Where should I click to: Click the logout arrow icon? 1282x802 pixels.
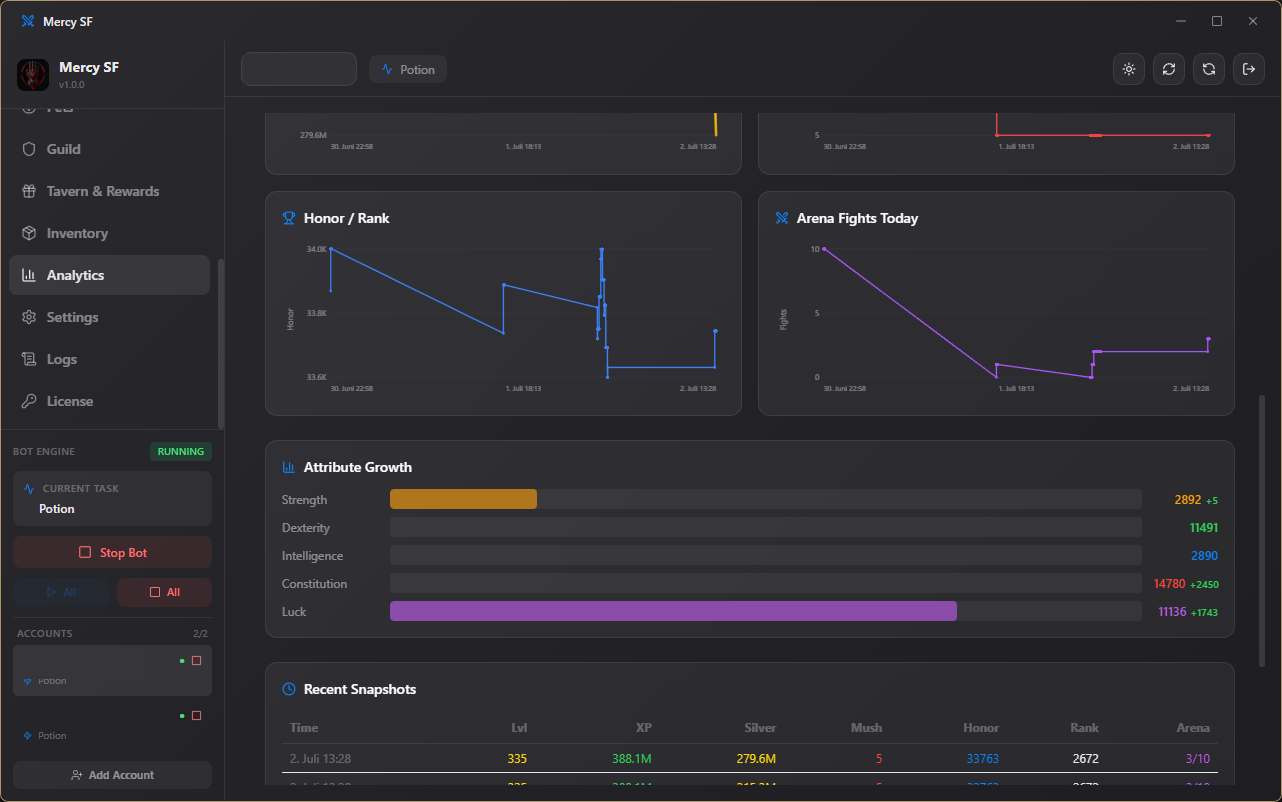(x=1249, y=69)
